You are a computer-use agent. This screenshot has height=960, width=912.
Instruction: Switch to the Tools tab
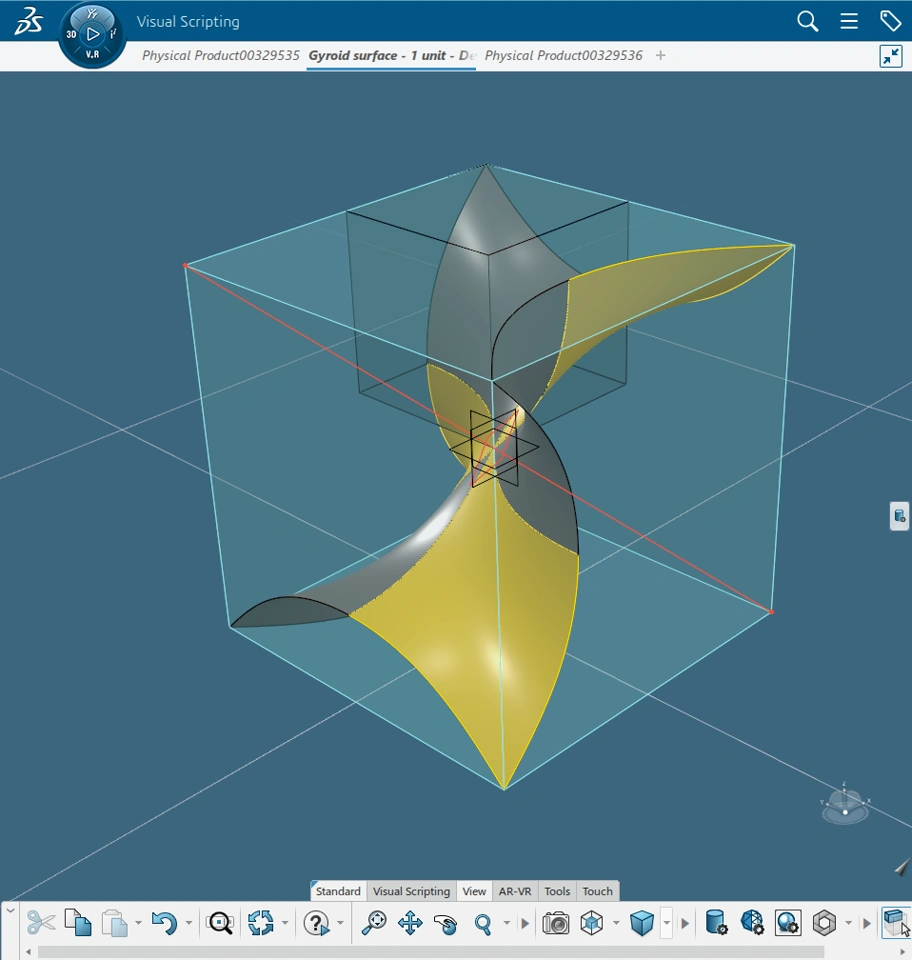[557, 891]
